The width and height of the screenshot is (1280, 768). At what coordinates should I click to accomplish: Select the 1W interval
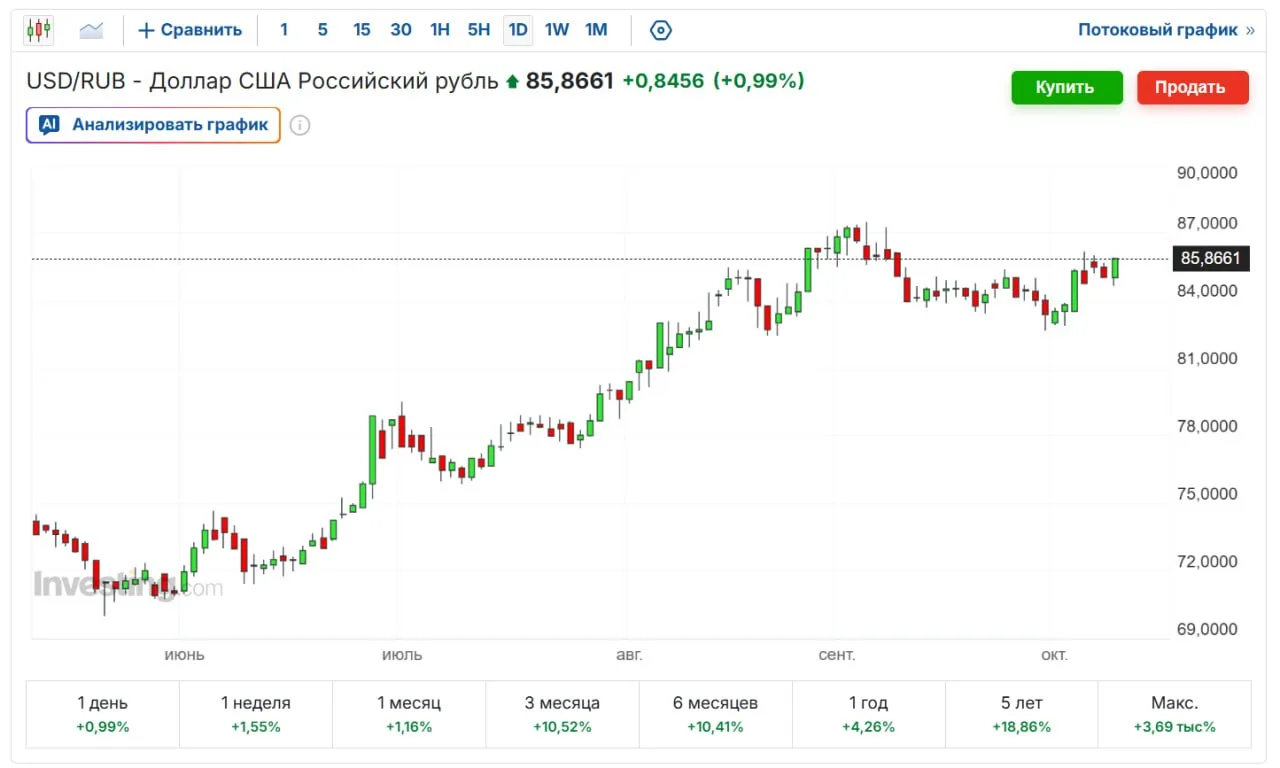click(x=557, y=30)
